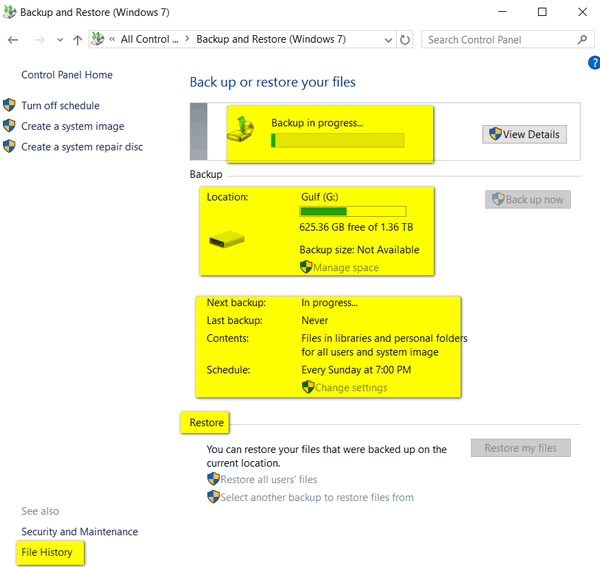
Task: Click the Backup and Restore (Windows 7) breadcrumb
Action: click(271, 39)
